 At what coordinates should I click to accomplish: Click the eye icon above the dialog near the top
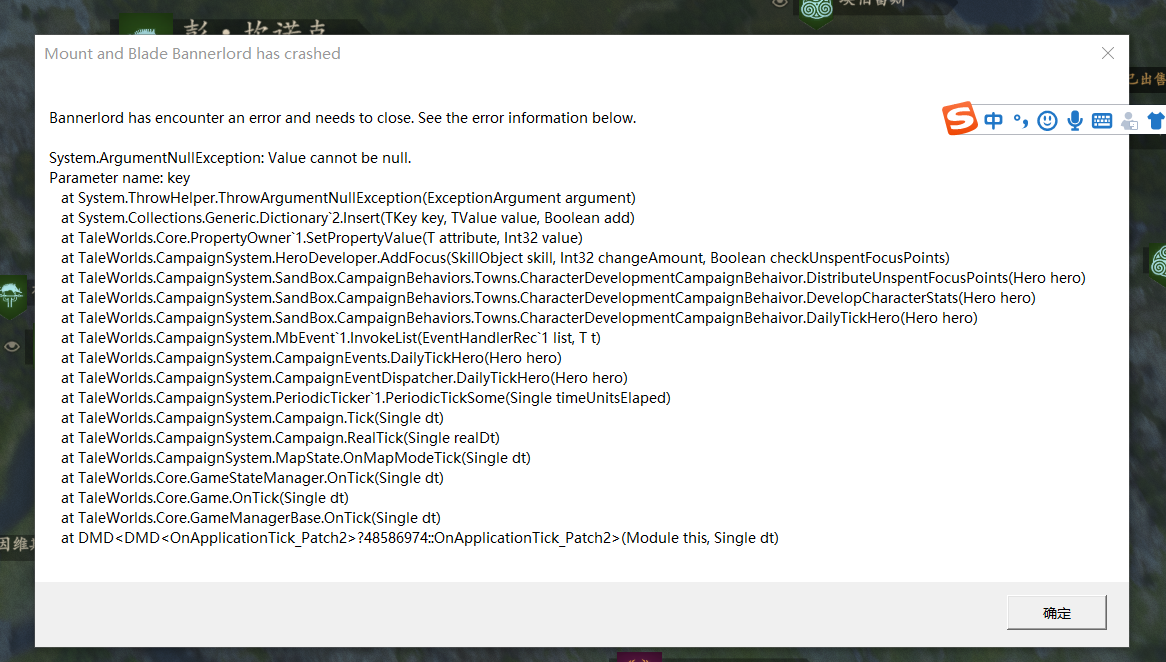point(779,4)
